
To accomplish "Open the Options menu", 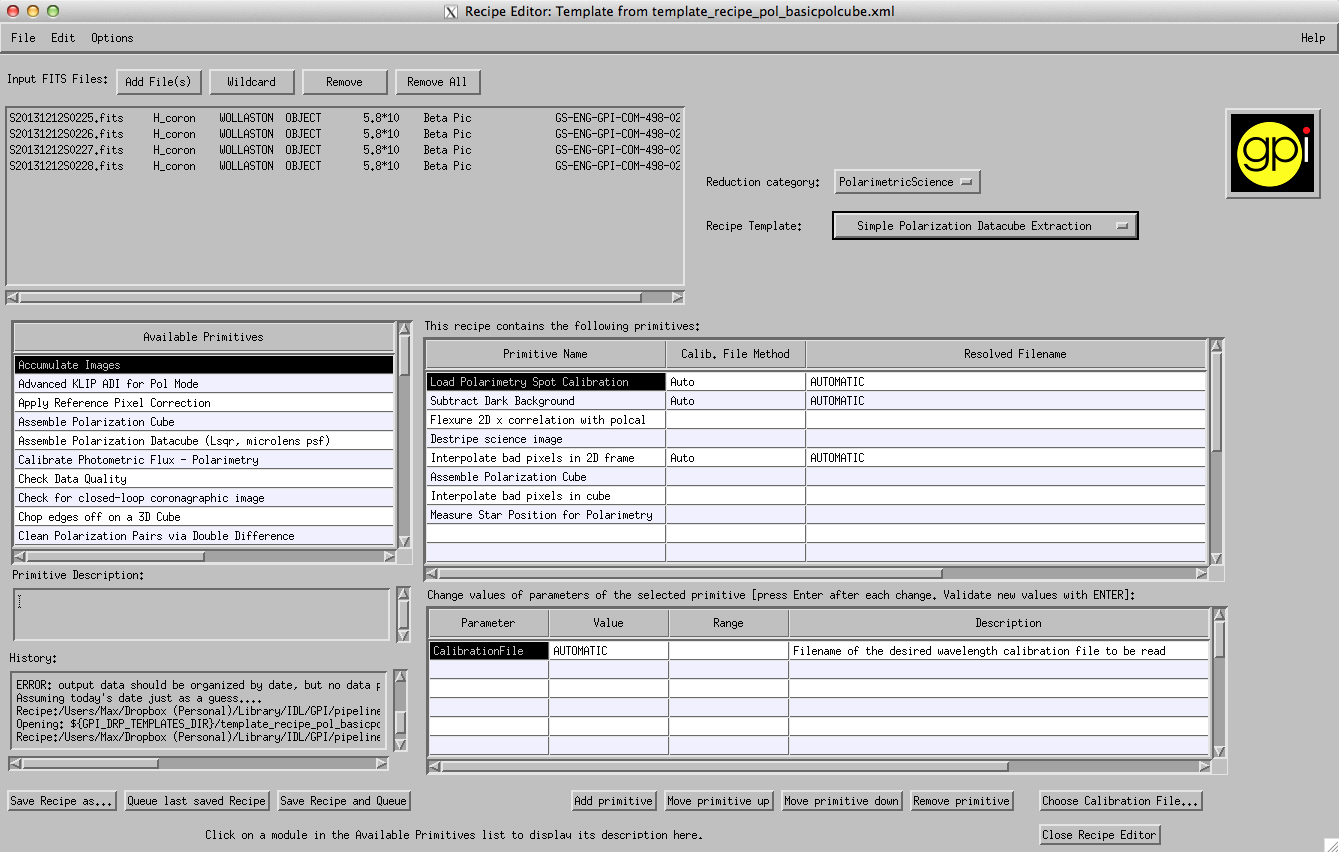I will 112,38.
